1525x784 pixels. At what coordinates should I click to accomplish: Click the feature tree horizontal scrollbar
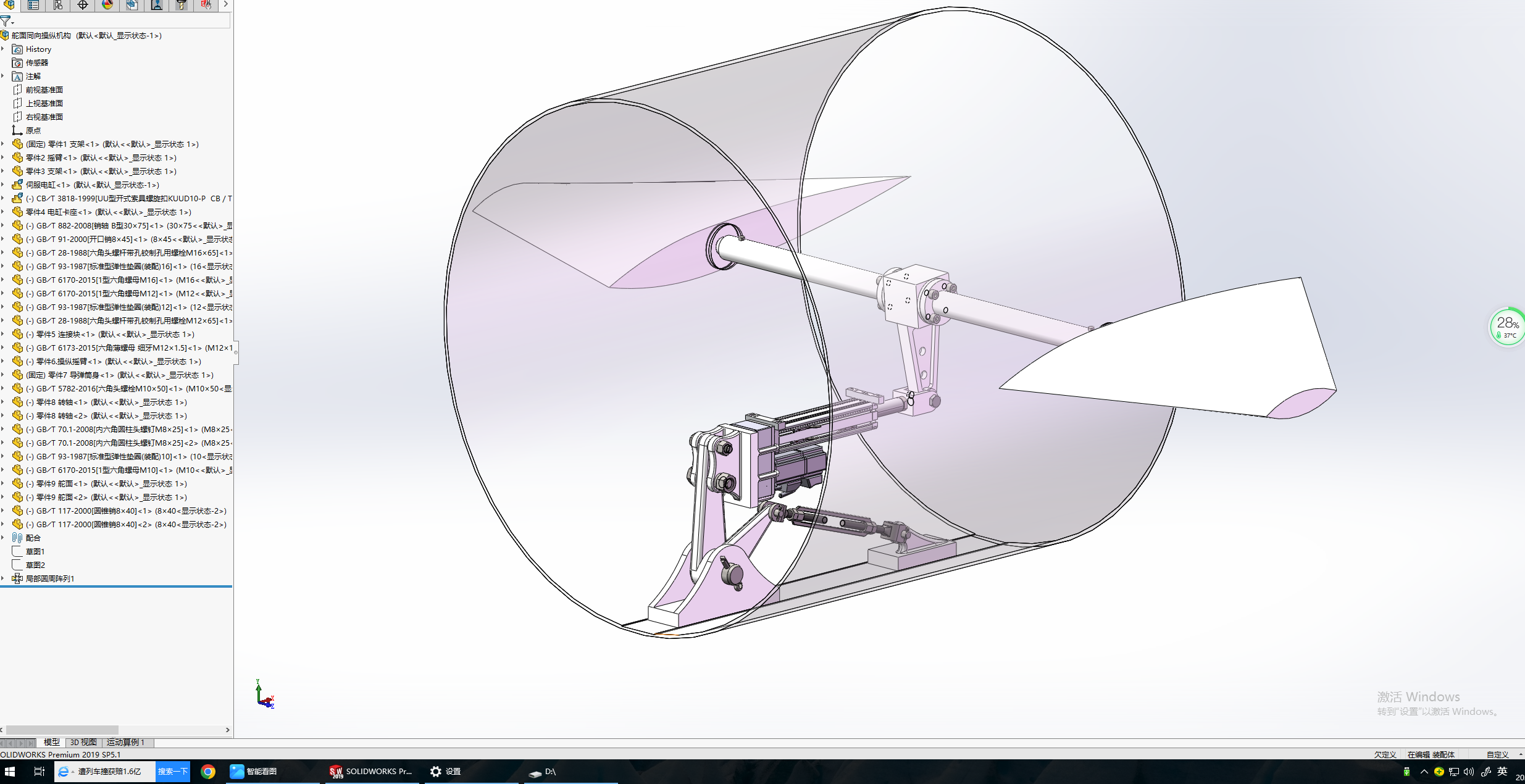(x=62, y=730)
